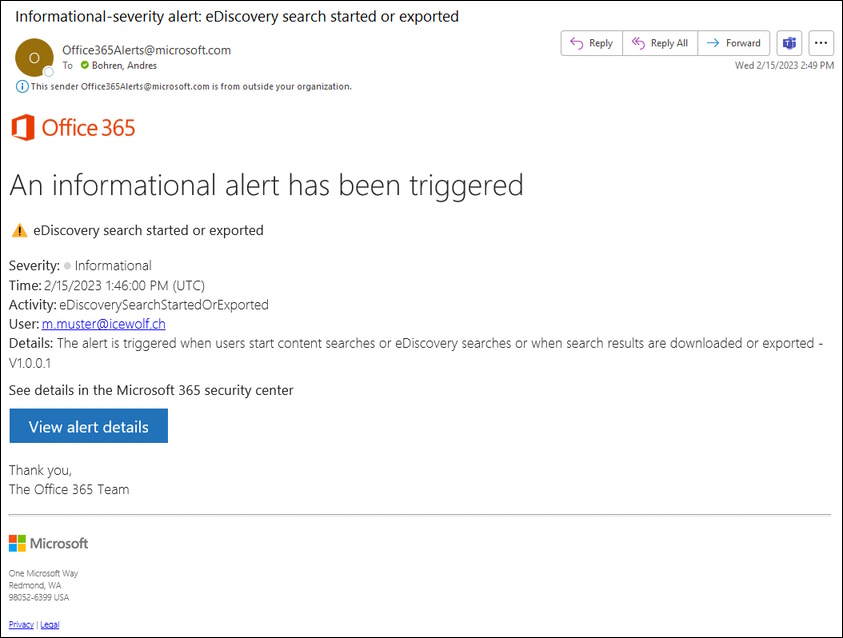Click the Reply button

[x=591, y=43]
